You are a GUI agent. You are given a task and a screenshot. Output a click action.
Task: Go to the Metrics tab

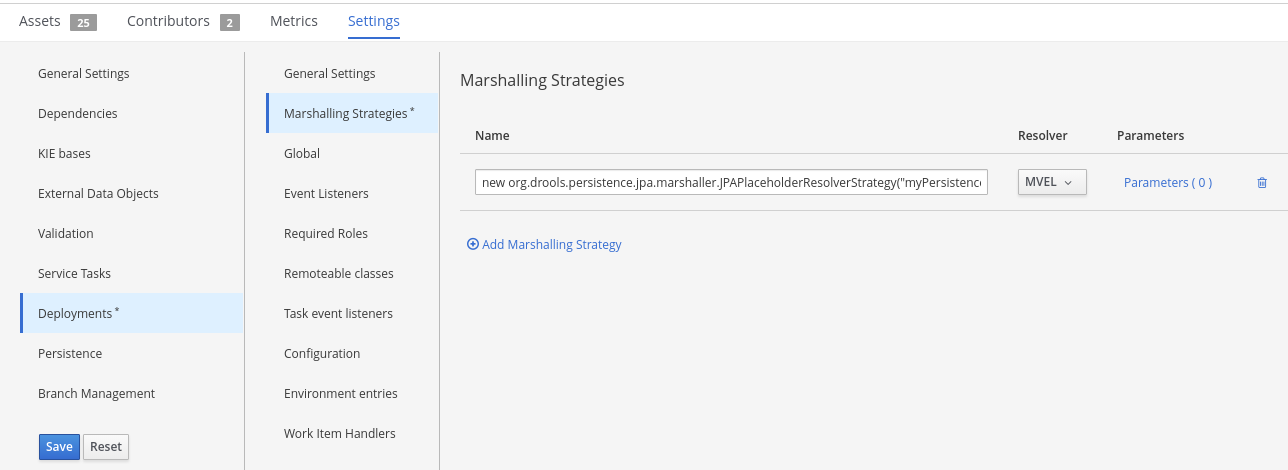pos(294,21)
